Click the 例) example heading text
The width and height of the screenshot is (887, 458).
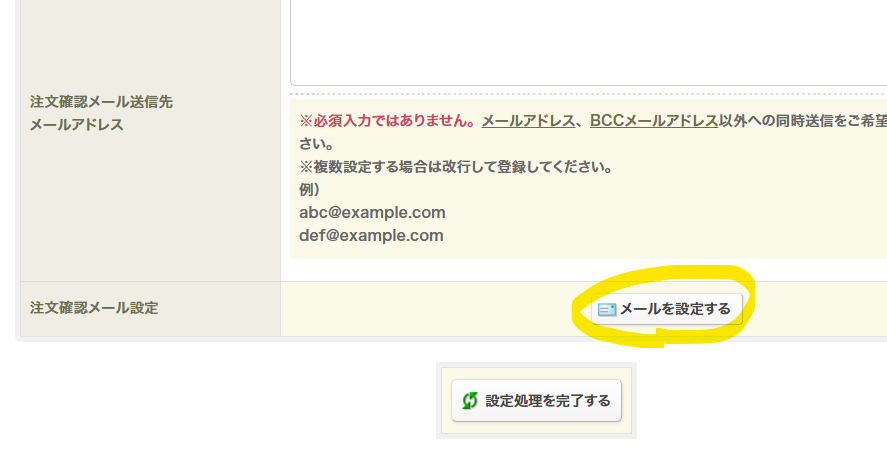tap(310, 190)
